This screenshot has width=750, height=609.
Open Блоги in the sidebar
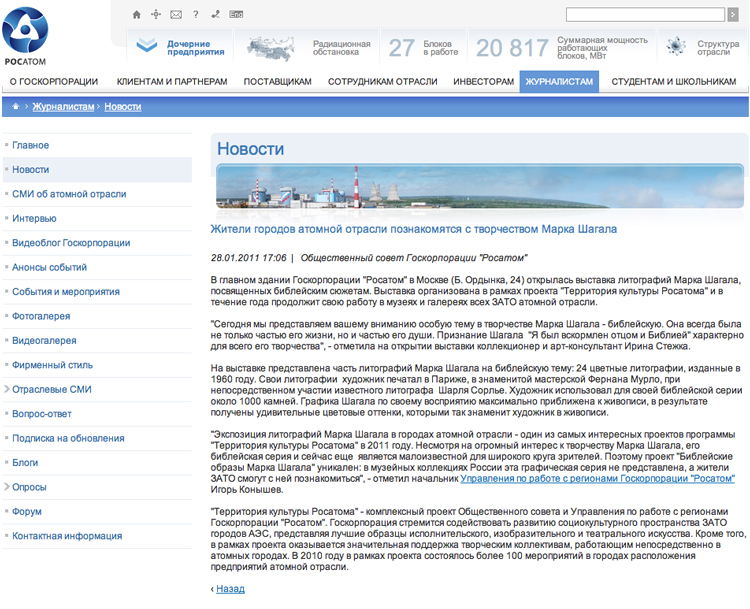25,462
